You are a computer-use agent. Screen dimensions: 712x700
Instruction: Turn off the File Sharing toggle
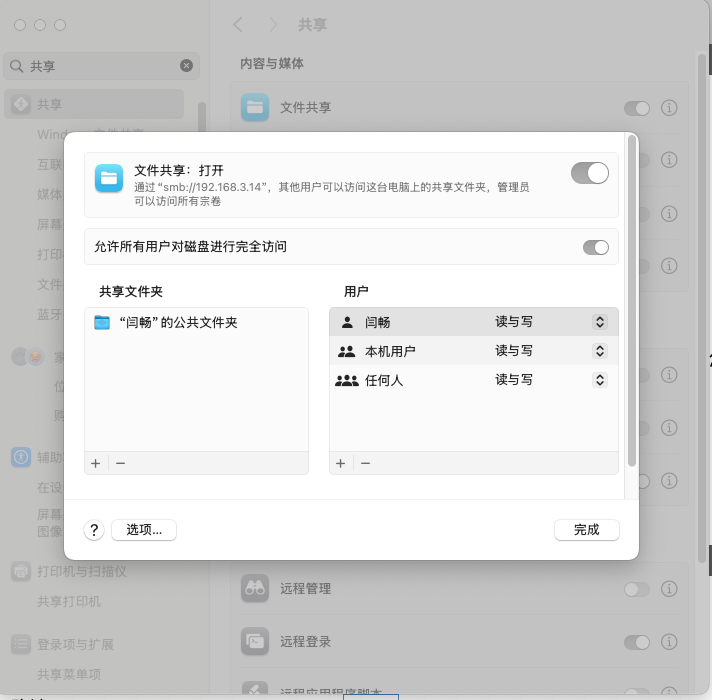coord(589,173)
